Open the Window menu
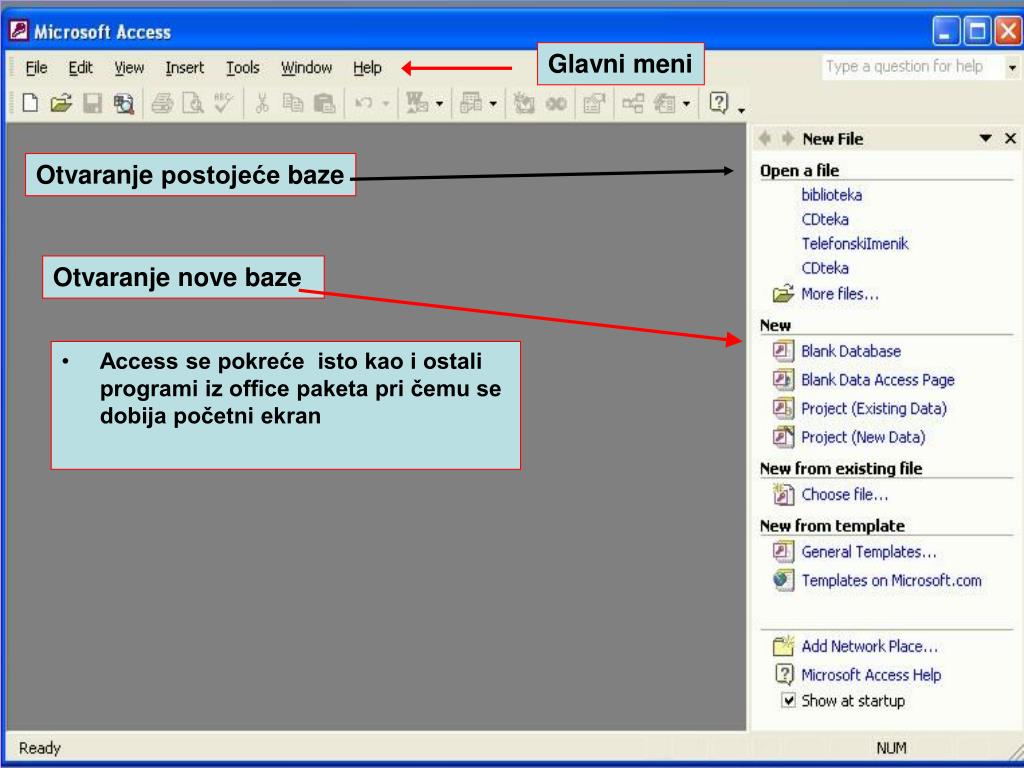The image size is (1024, 768). point(306,67)
